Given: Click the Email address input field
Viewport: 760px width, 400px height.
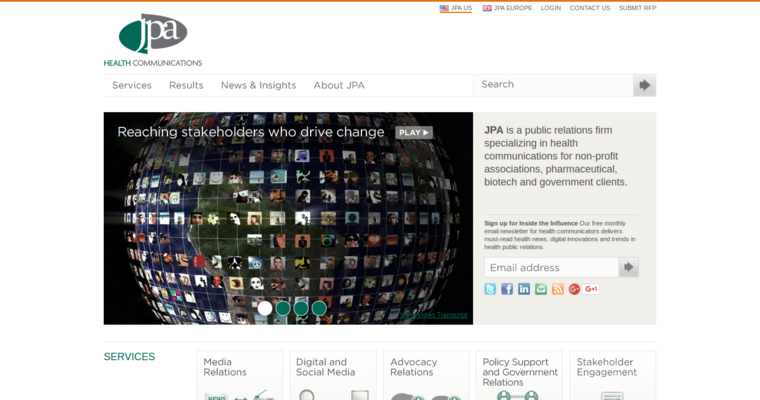Looking at the screenshot, I should tap(552, 267).
